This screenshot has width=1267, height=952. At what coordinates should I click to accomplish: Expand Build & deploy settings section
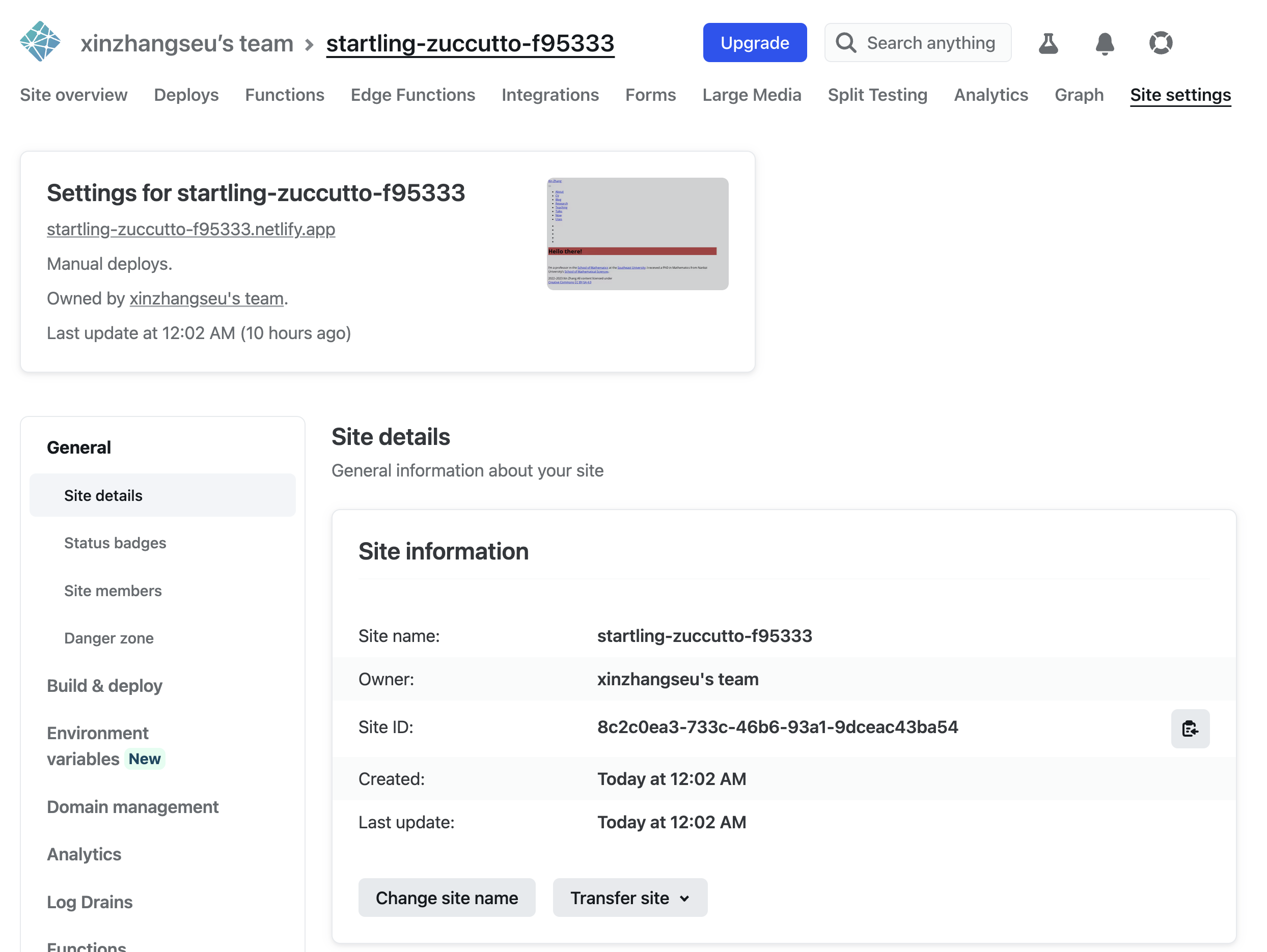[104, 685]
